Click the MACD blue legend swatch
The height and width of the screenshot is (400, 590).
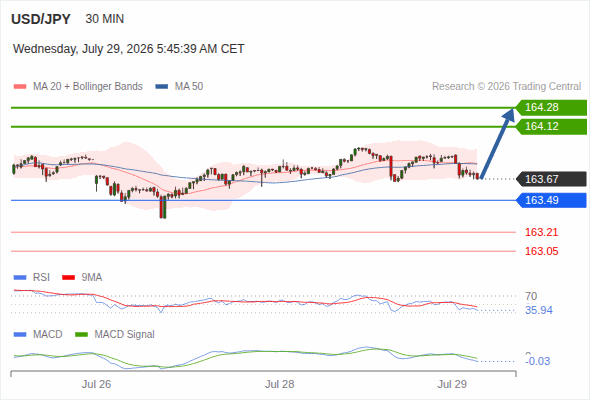point(20,335)
